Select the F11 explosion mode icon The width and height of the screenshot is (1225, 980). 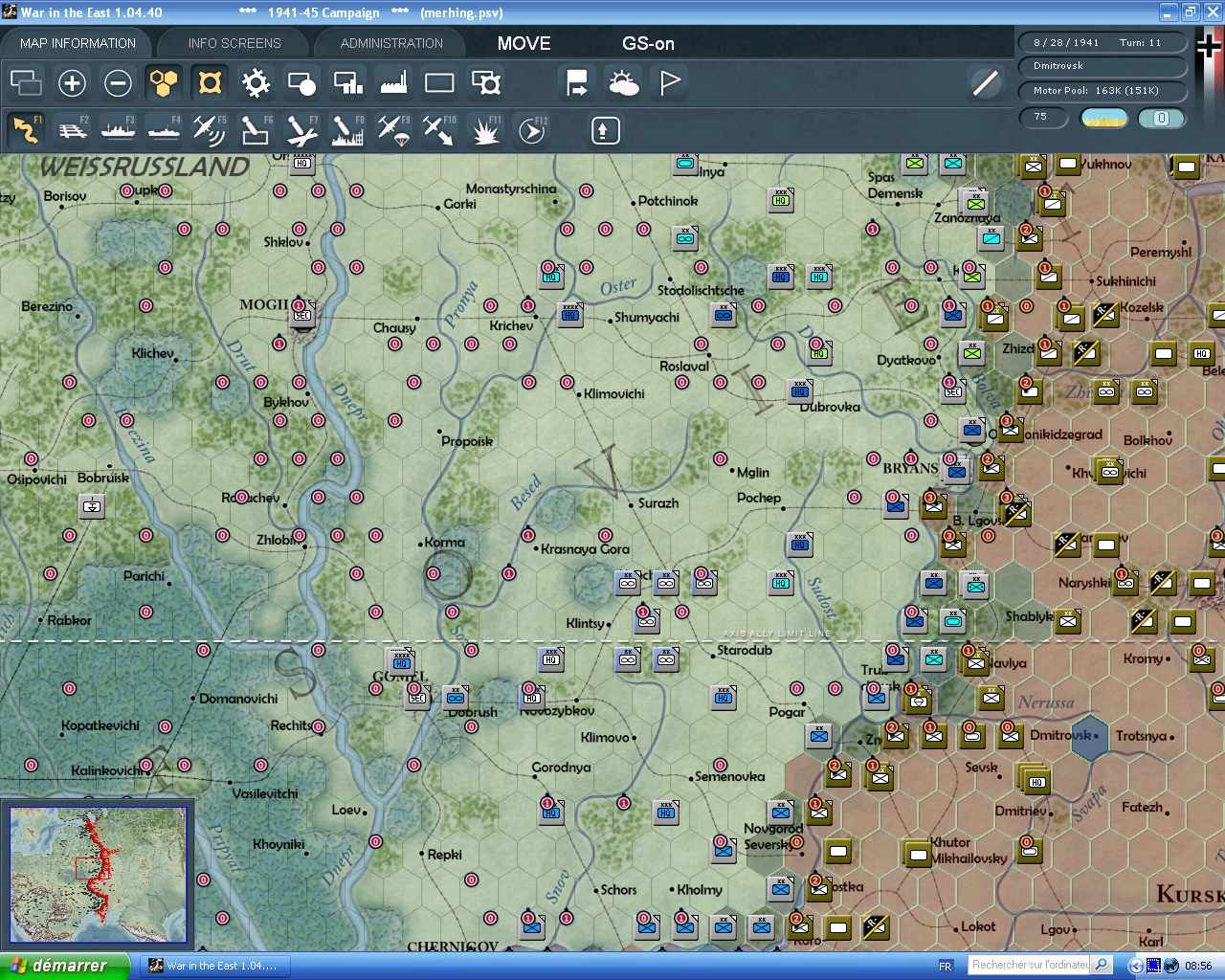pos(486,130)
